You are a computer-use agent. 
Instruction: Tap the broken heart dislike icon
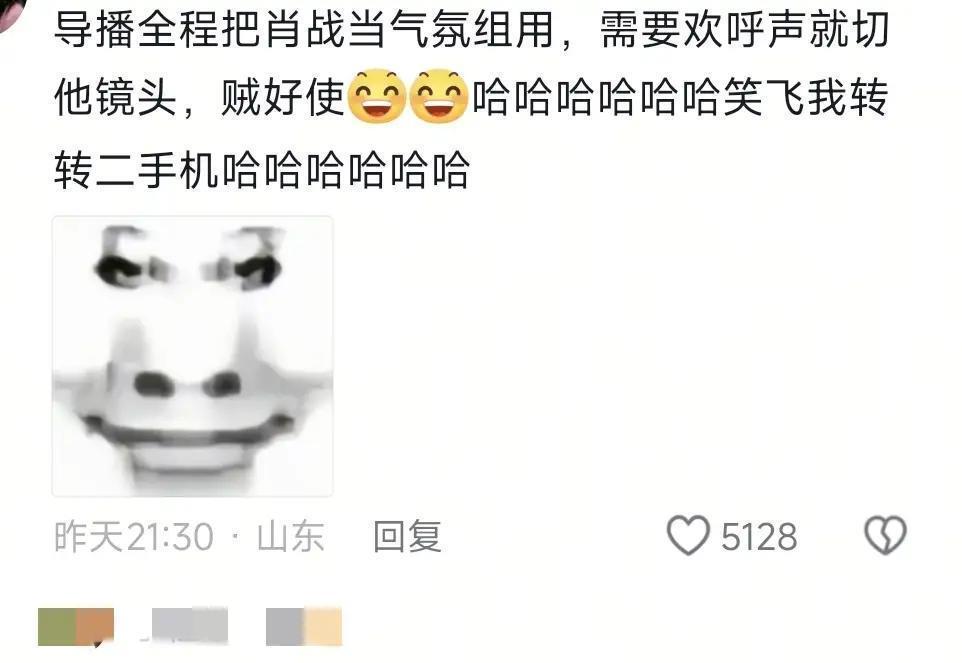coord(885,535)
